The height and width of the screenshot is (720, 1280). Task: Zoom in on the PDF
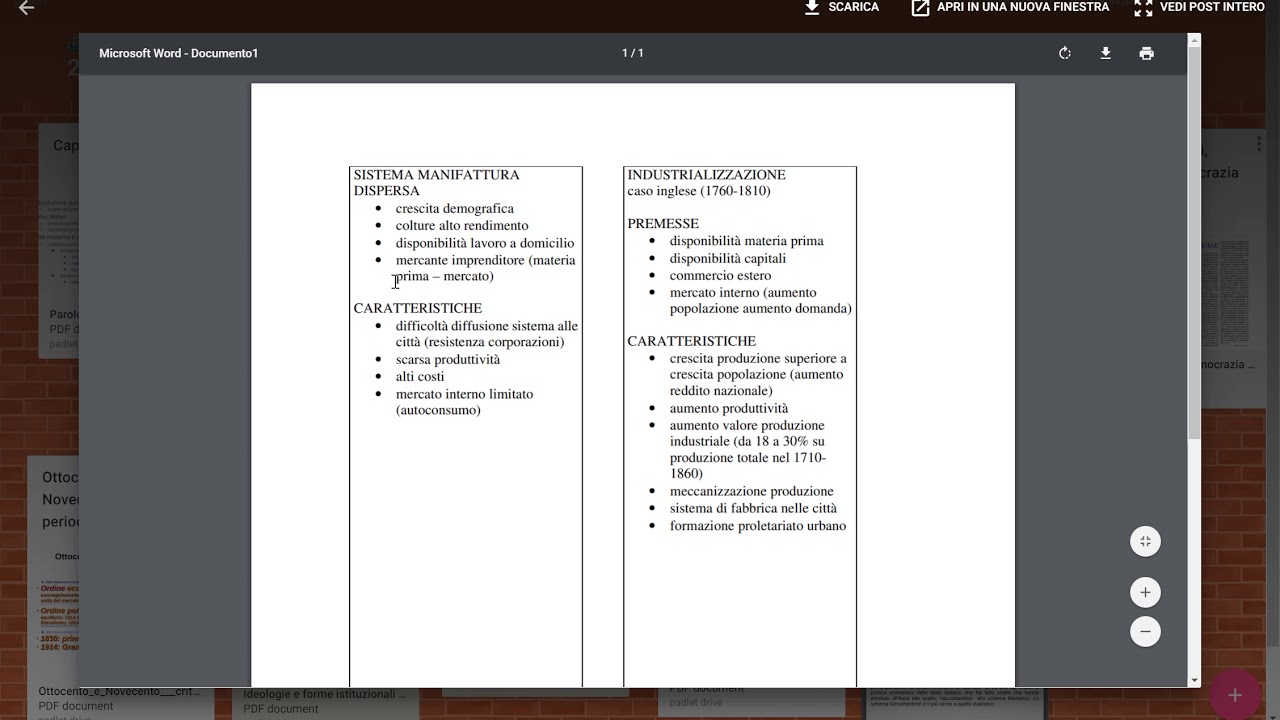pos(1145,592)
